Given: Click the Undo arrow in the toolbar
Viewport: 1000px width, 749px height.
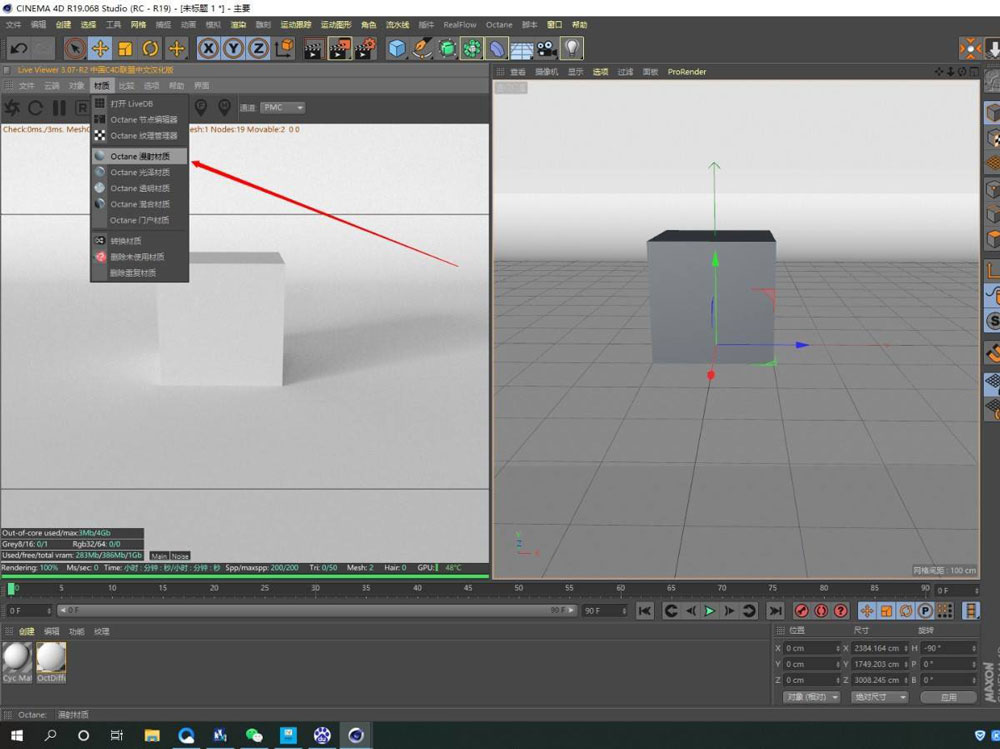Looking at the screenshot, I should point(18,48).
